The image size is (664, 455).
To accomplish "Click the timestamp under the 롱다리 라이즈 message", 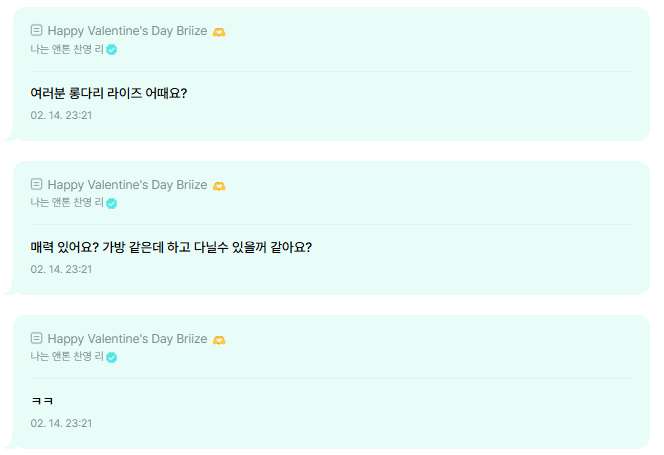I will pos(61,115).
